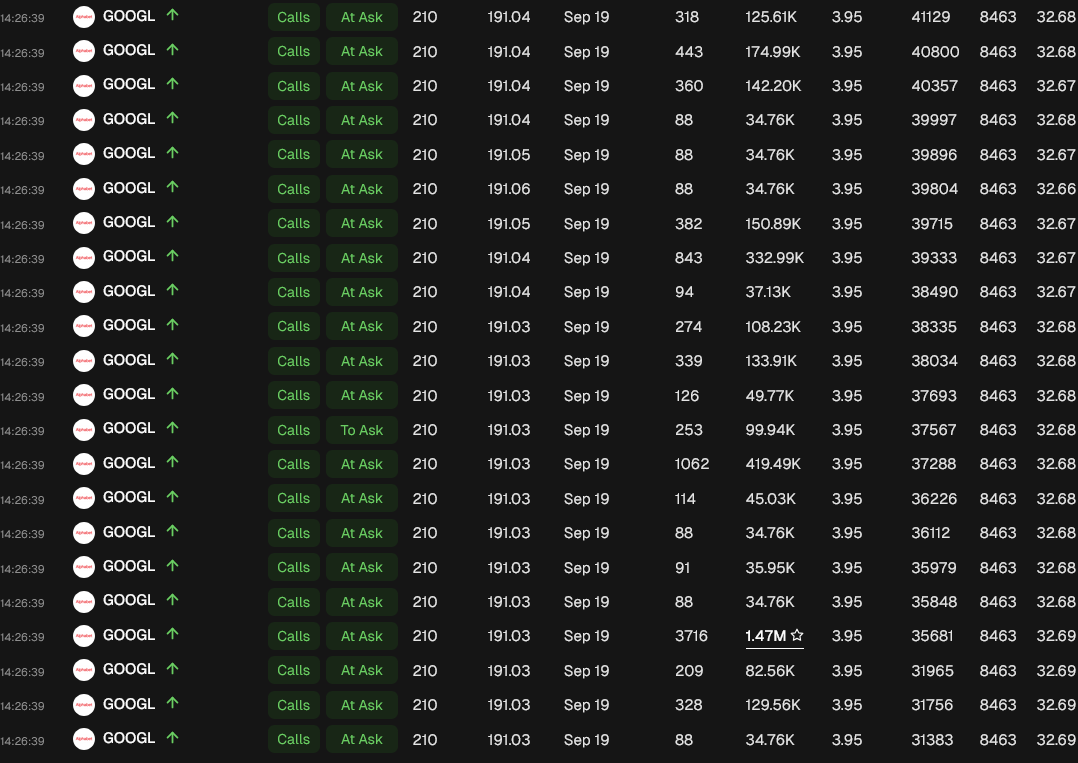This screenshot has width=1078, height=763.
Task: Click green up arrow in the 35848 volume row
Action: point(173,599)
